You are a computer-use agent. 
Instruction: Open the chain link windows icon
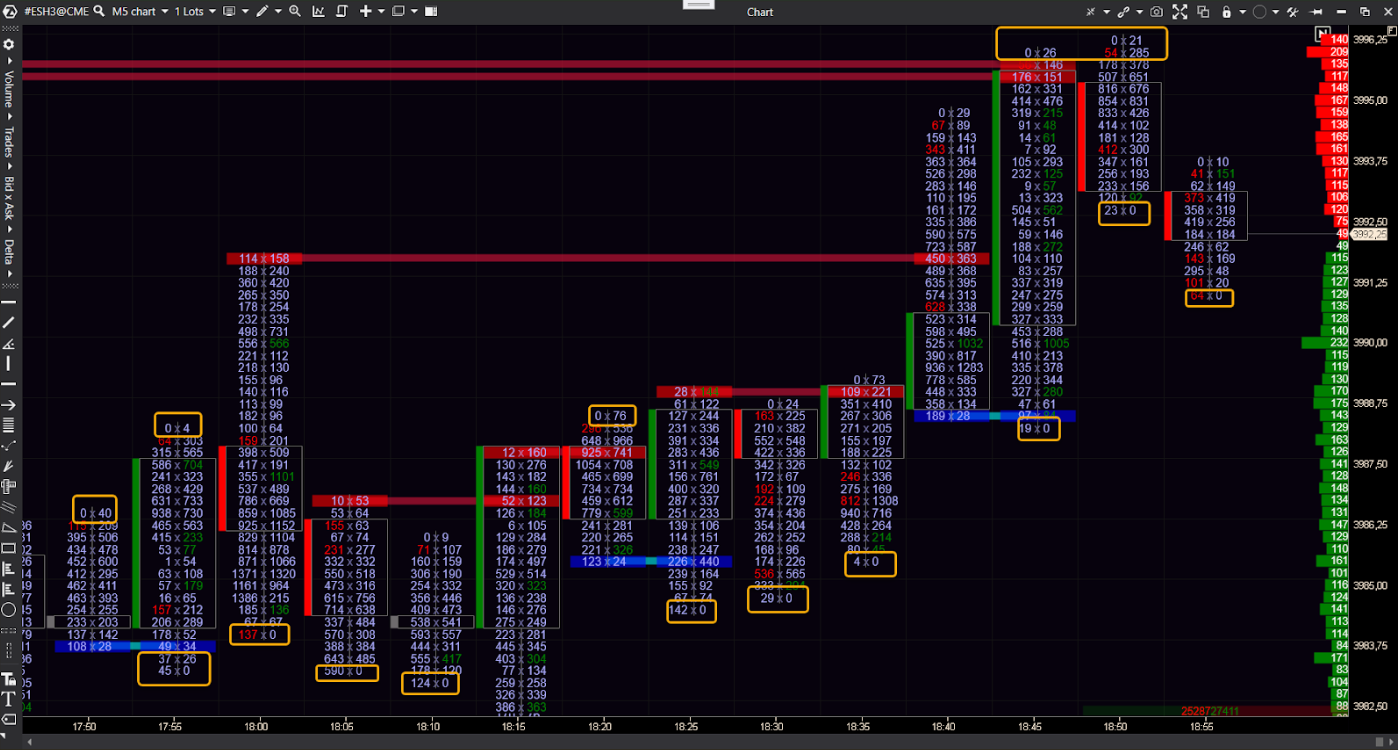coord(1123,12)
